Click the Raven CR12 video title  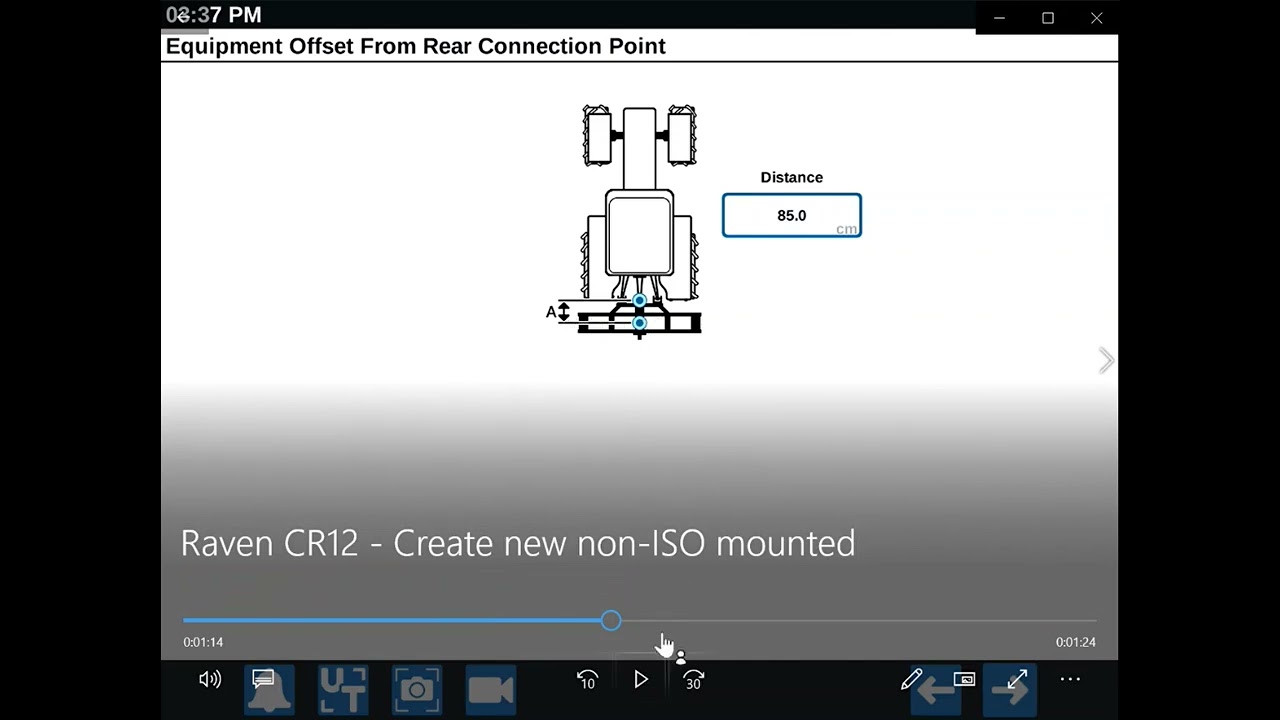pos(517,543)
